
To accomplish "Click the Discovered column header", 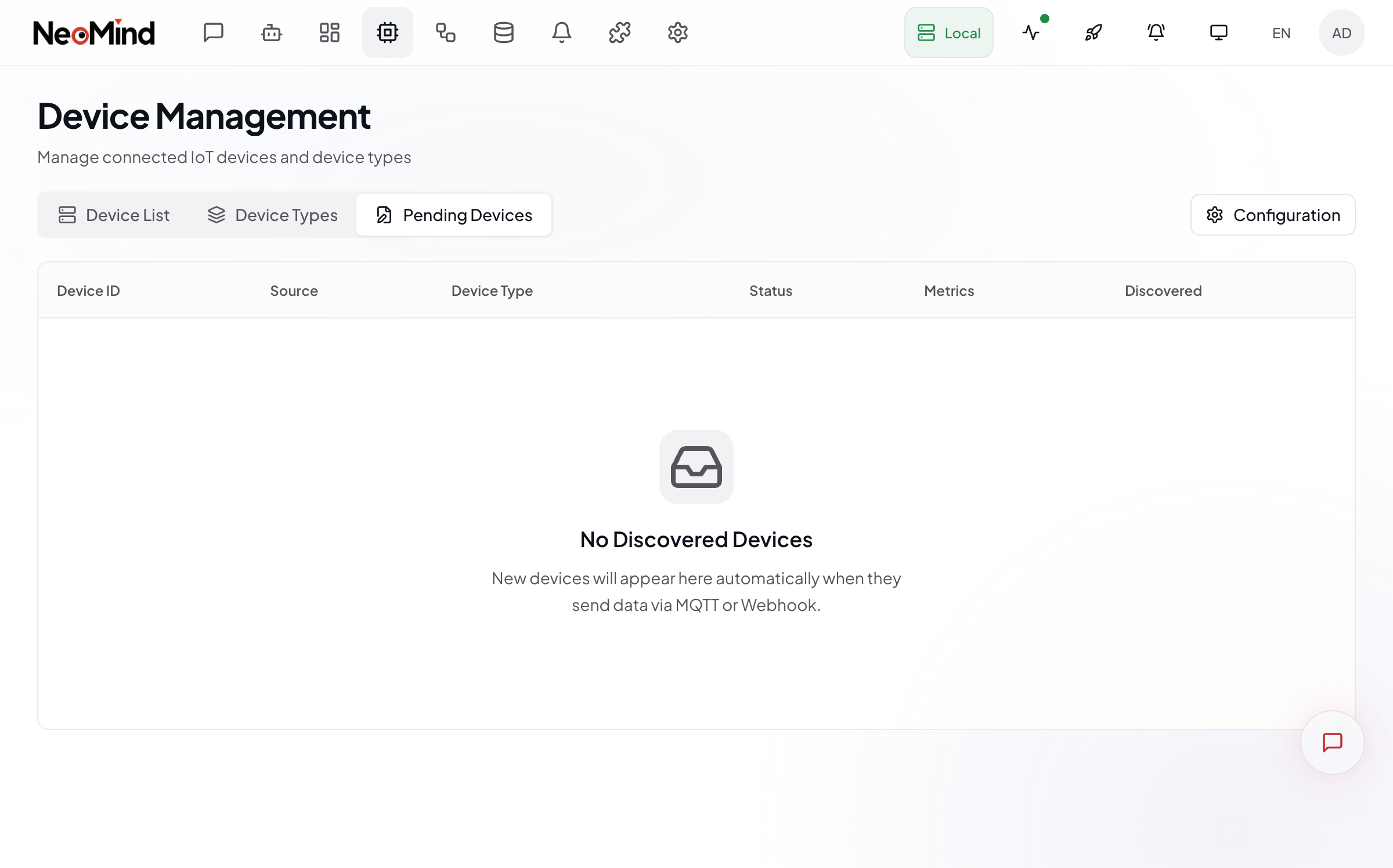I will pyautogui.click(x=1163, y=291).
